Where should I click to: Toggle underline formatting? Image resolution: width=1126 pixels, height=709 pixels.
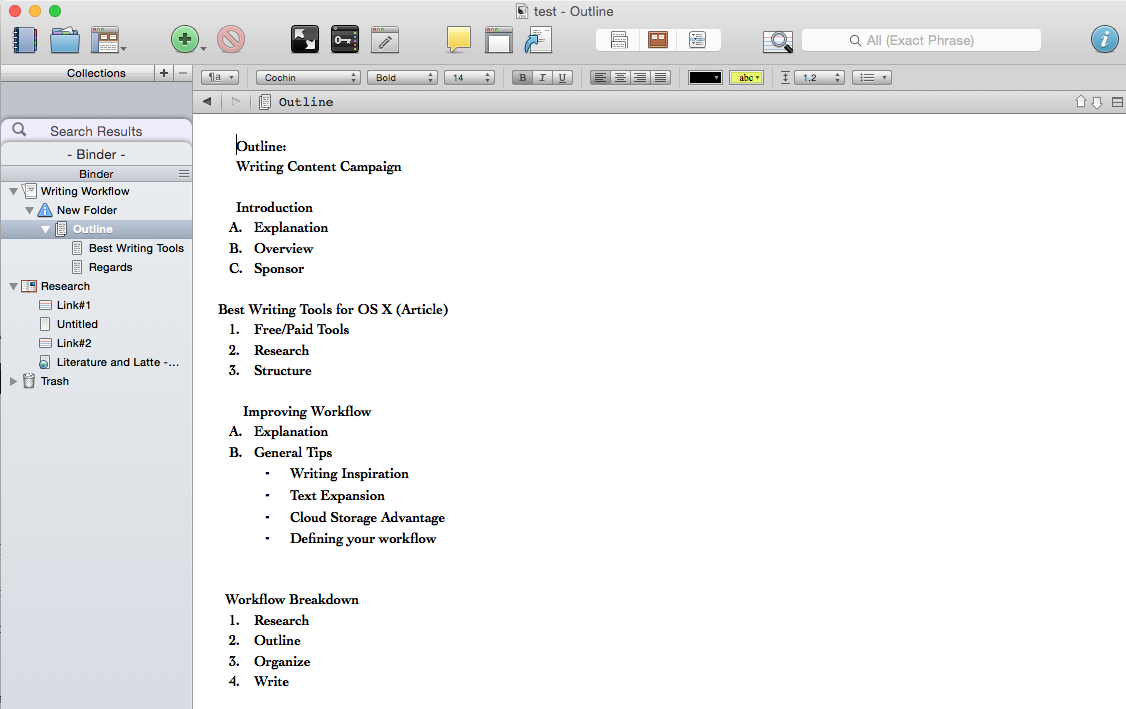(562, 78)
